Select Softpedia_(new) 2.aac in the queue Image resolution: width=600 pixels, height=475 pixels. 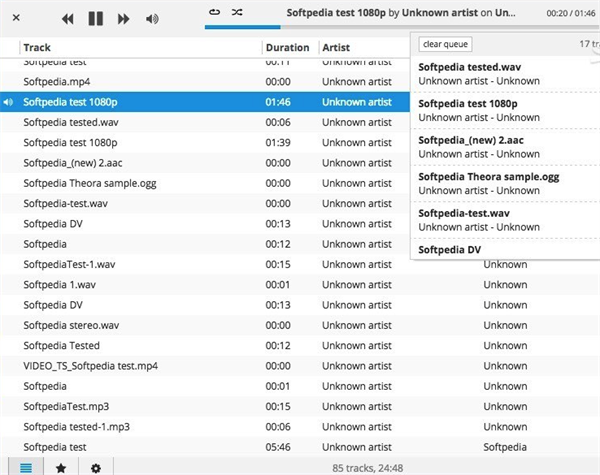pos(505,147)
